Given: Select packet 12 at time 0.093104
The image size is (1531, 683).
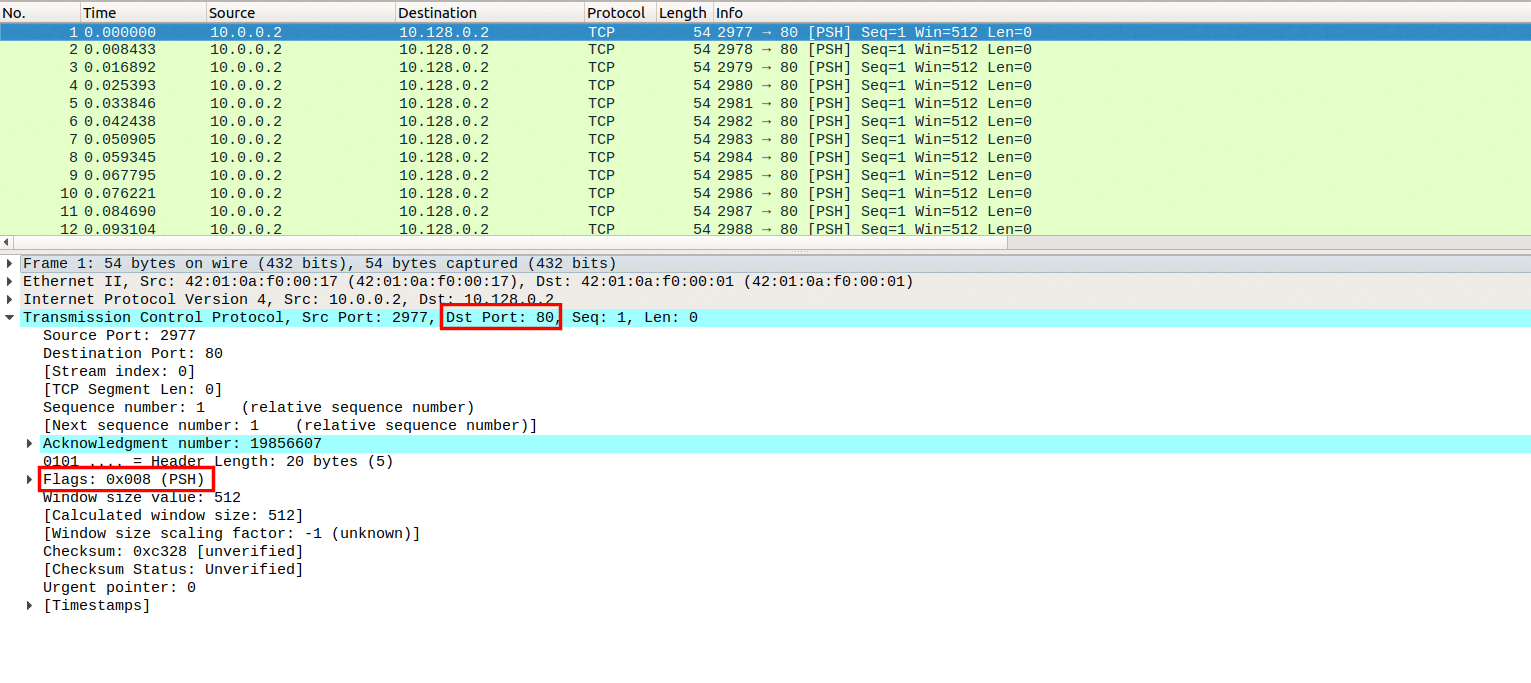Looking at the screenshot, I should [765, 229].
